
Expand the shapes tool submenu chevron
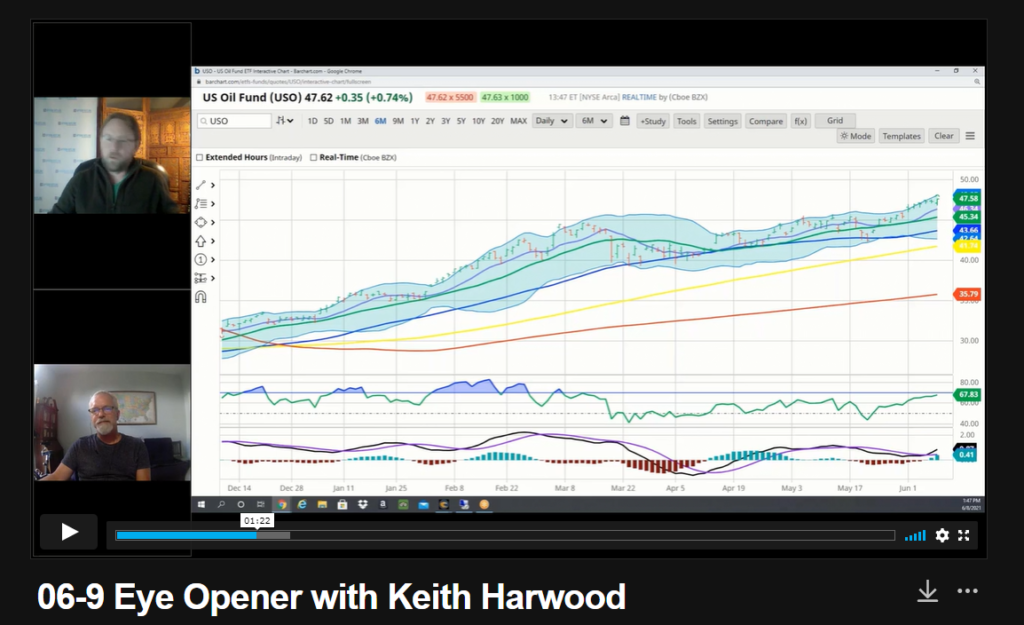(213, 222)
